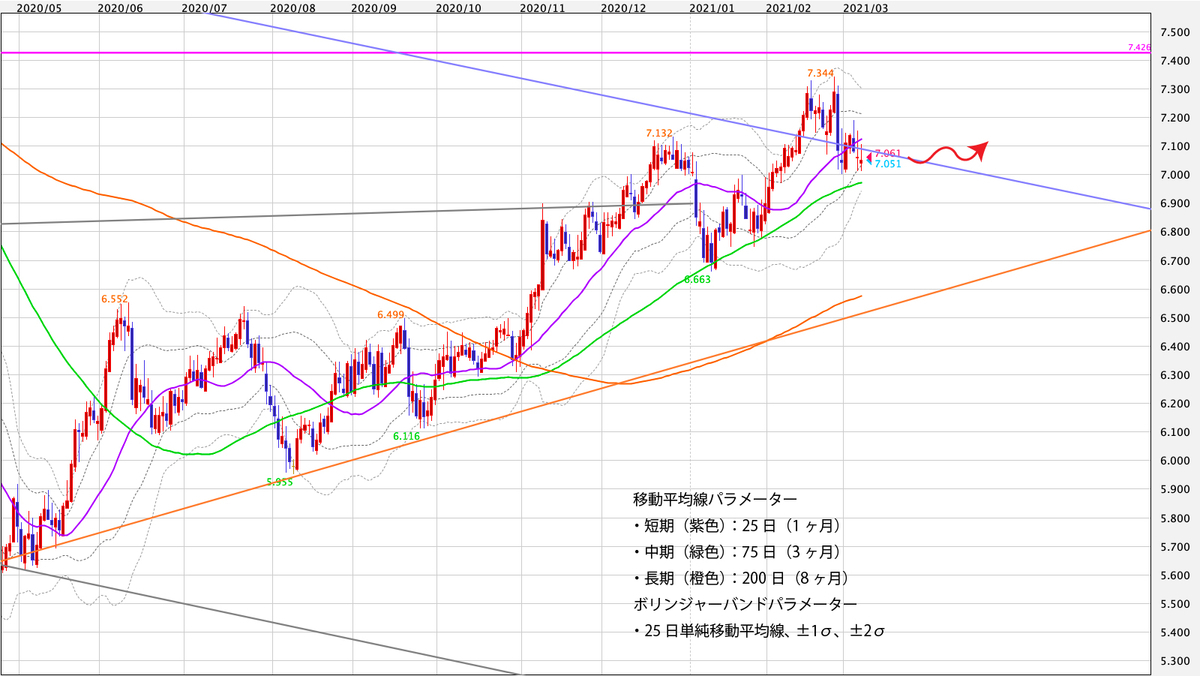Screen dimensions: 1200x676
Task: Click the 中期（緑色）75日 text line
Action: pyautogui.click(x=740, y=551)
